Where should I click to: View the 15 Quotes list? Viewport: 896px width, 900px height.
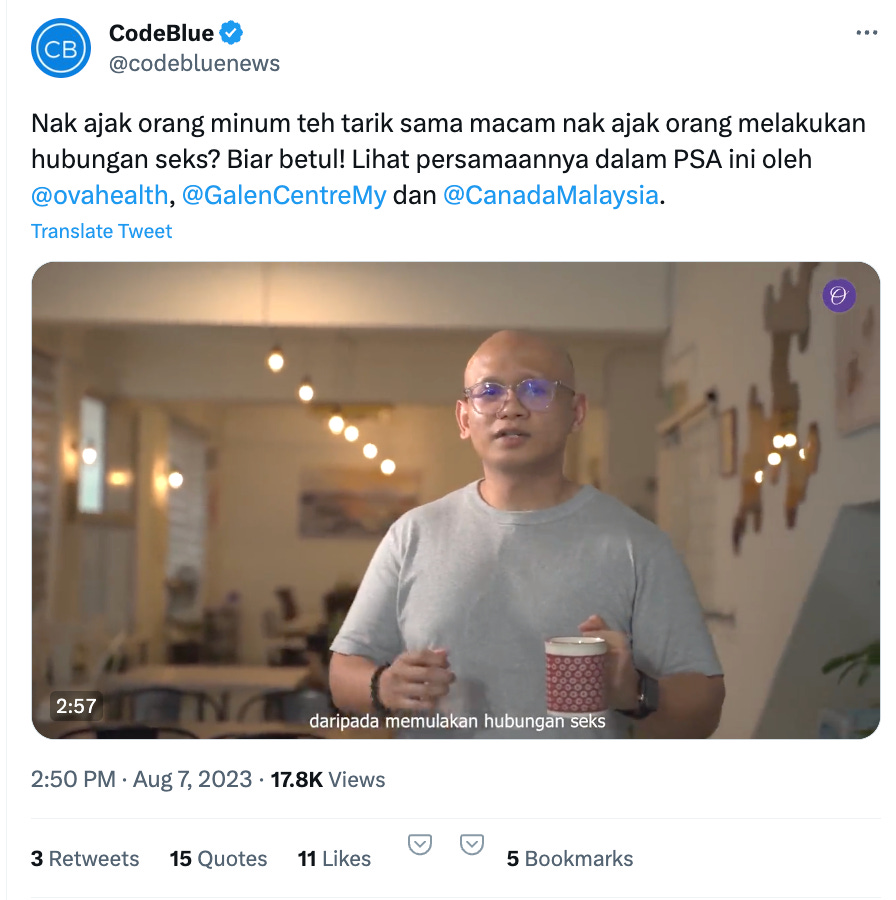218,859
